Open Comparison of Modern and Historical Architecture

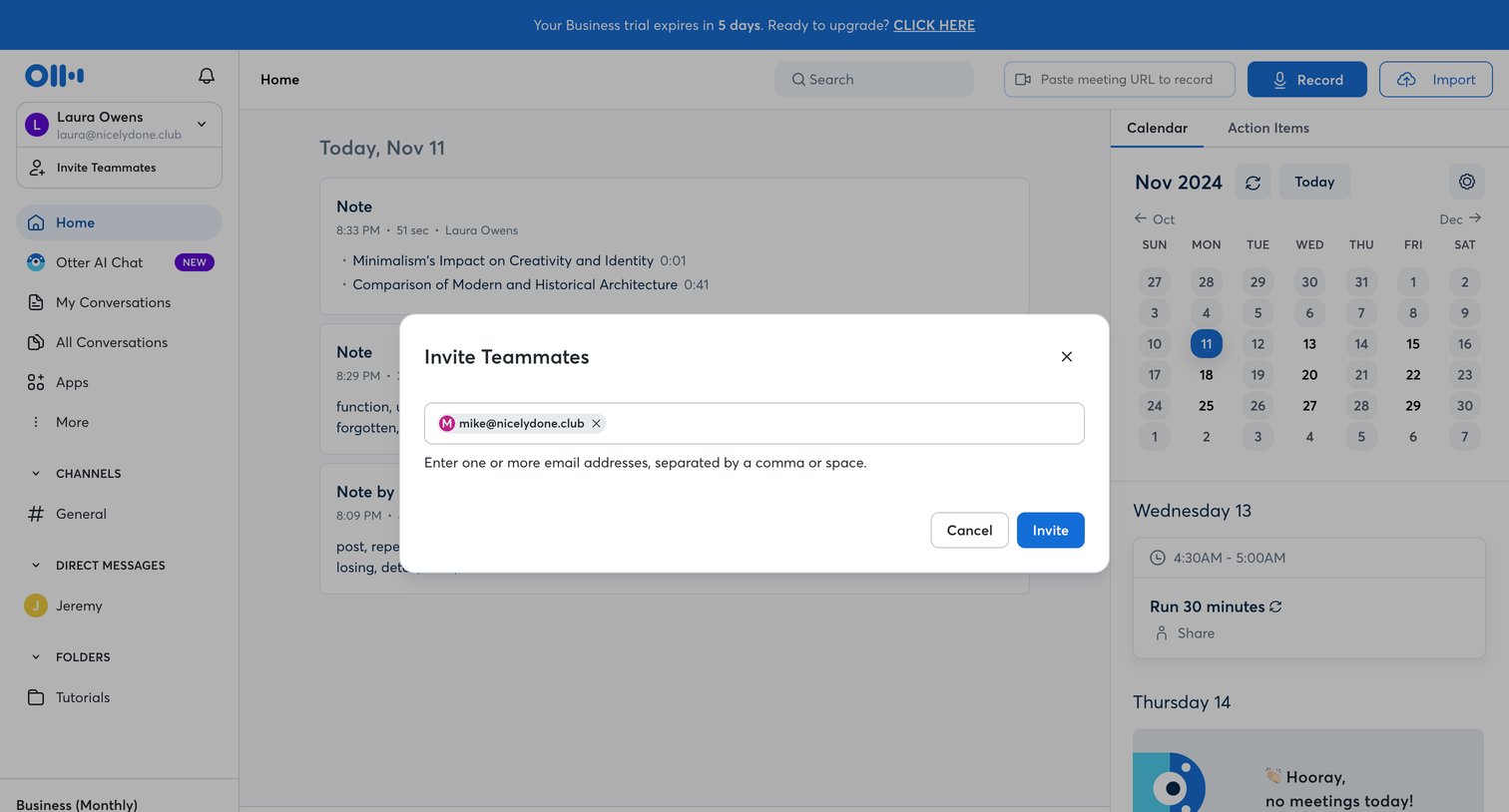[515, 284]
